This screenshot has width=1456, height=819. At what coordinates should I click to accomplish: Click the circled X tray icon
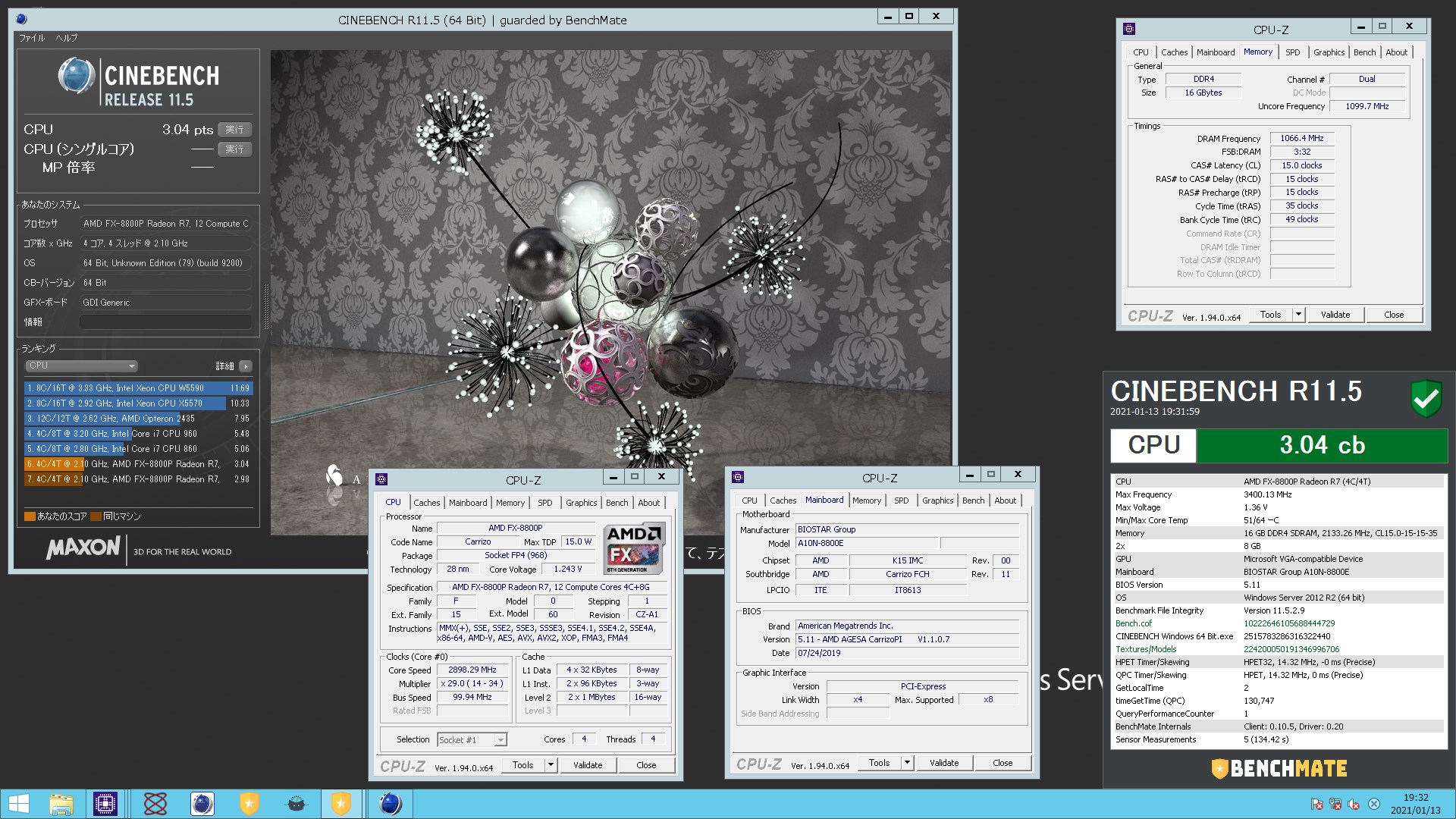point(1373,805)
